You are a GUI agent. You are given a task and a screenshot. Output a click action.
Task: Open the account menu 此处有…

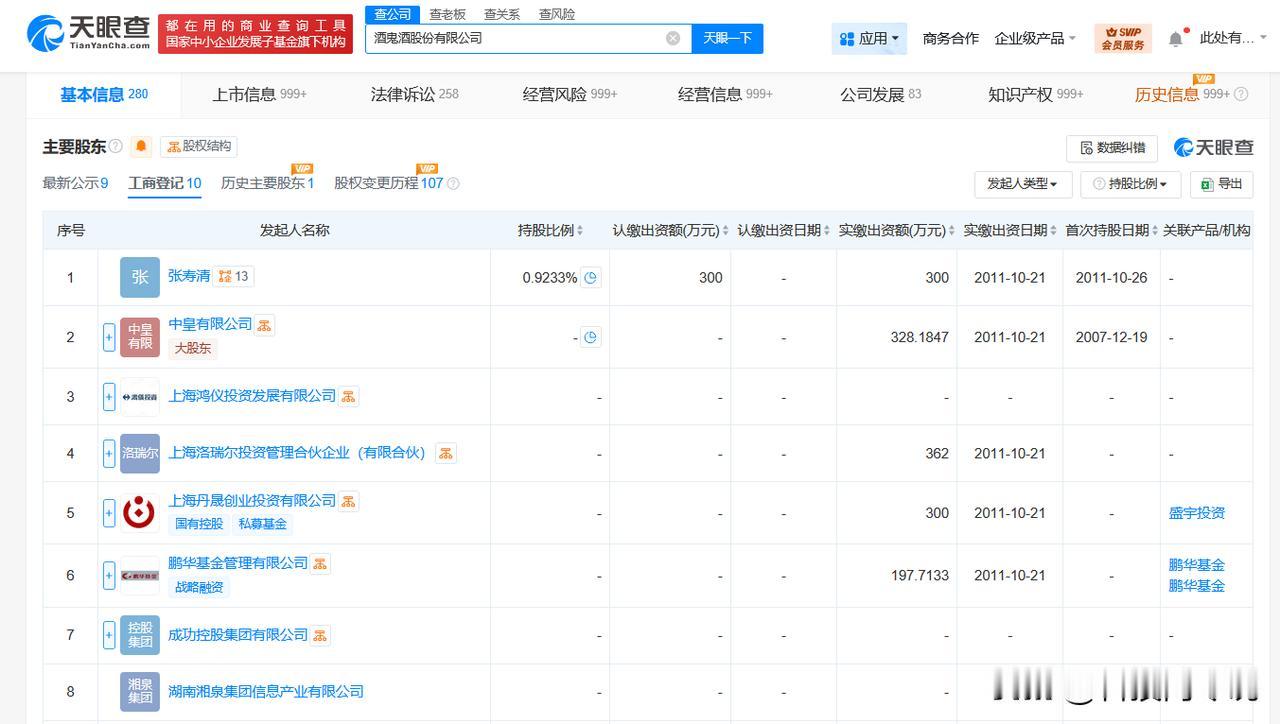(1233, 38)
